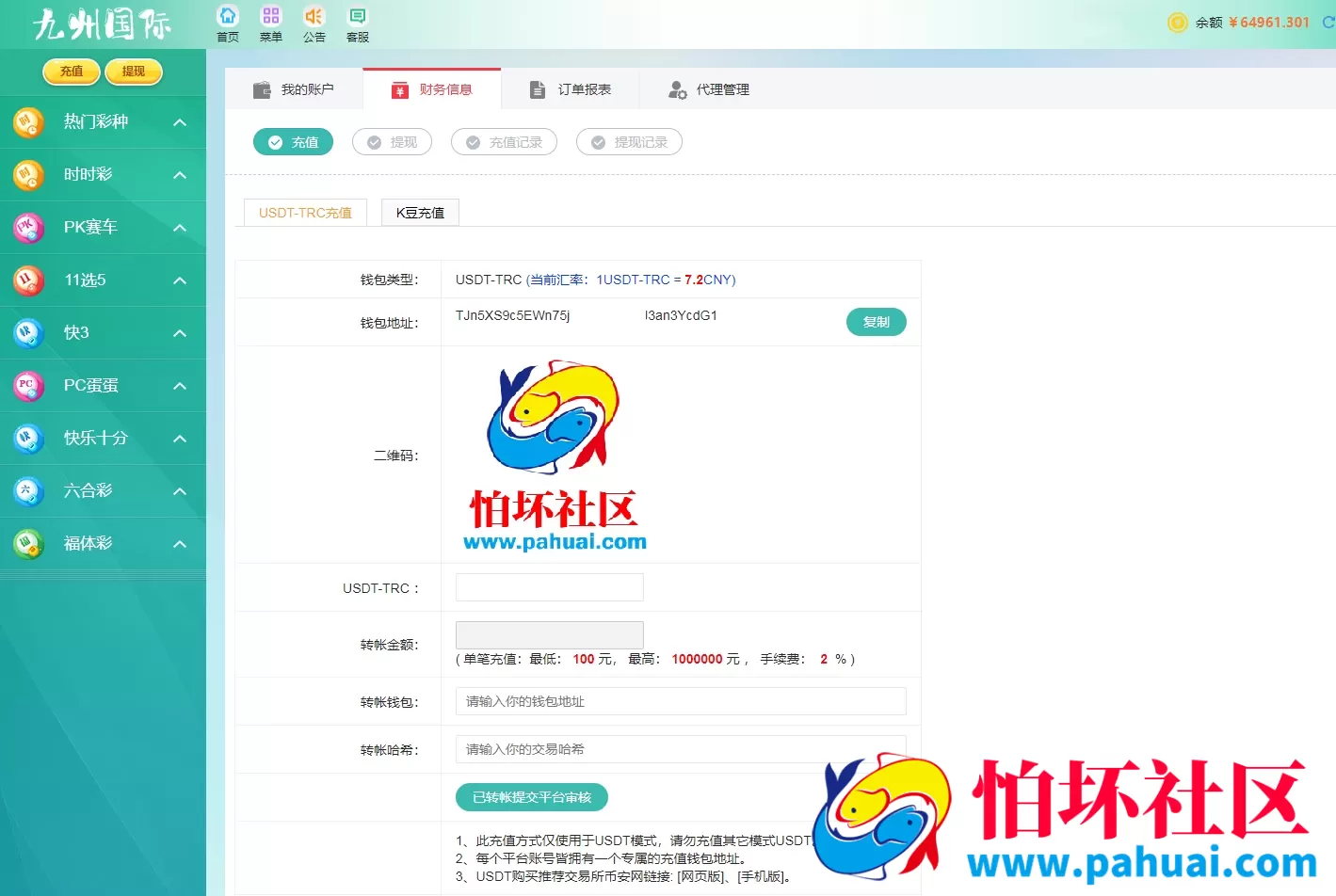Click the 时时彩 category icon

coord(28,175)
